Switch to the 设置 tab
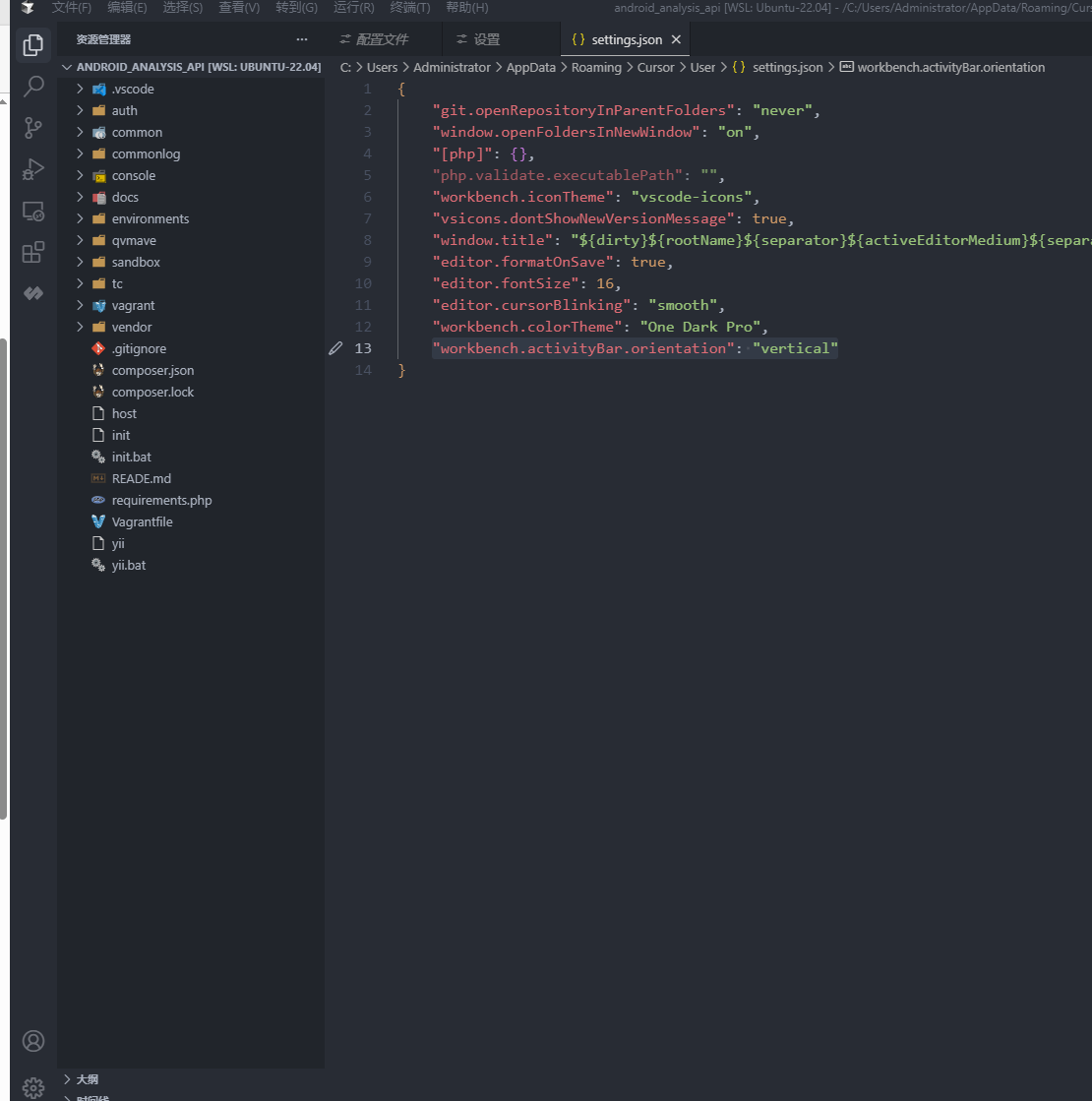This screenshot has width=1092, height=1101. coord(486,39)
